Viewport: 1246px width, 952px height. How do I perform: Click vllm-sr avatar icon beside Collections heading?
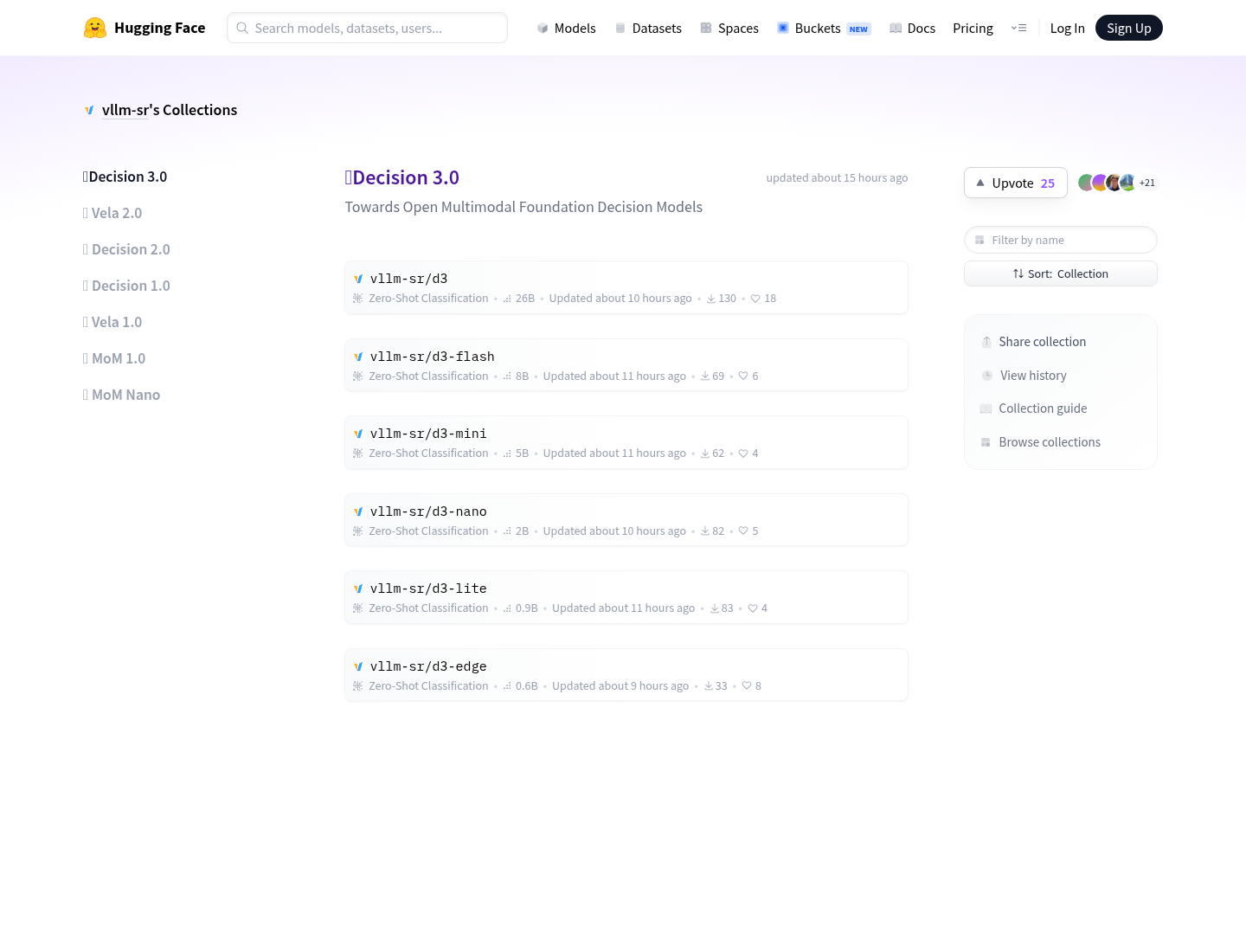[89, 110]
